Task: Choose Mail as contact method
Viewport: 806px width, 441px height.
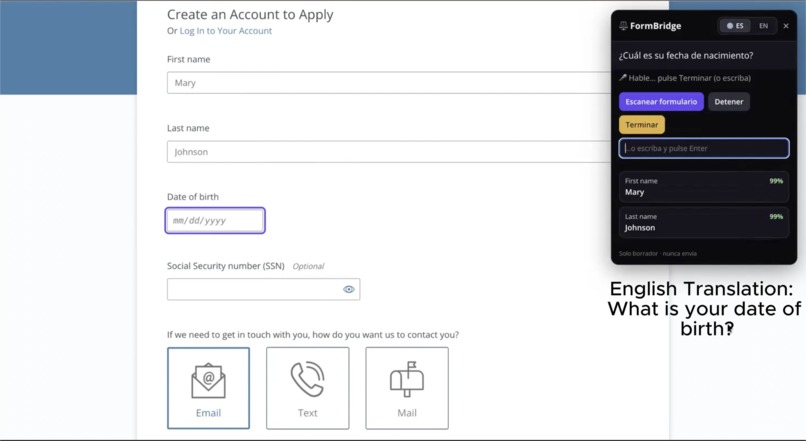Action: (407, 388)
